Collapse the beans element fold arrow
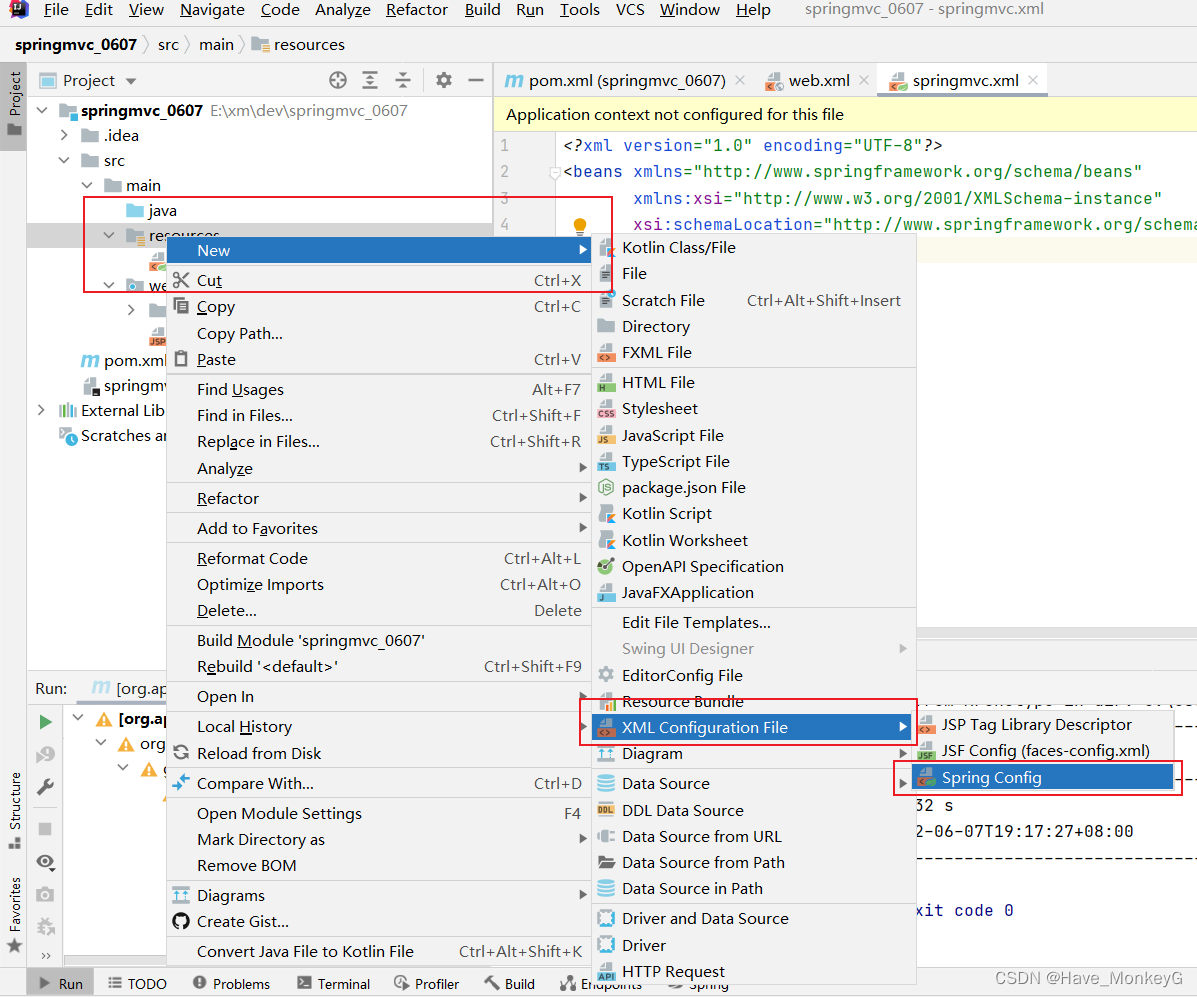 556,170
